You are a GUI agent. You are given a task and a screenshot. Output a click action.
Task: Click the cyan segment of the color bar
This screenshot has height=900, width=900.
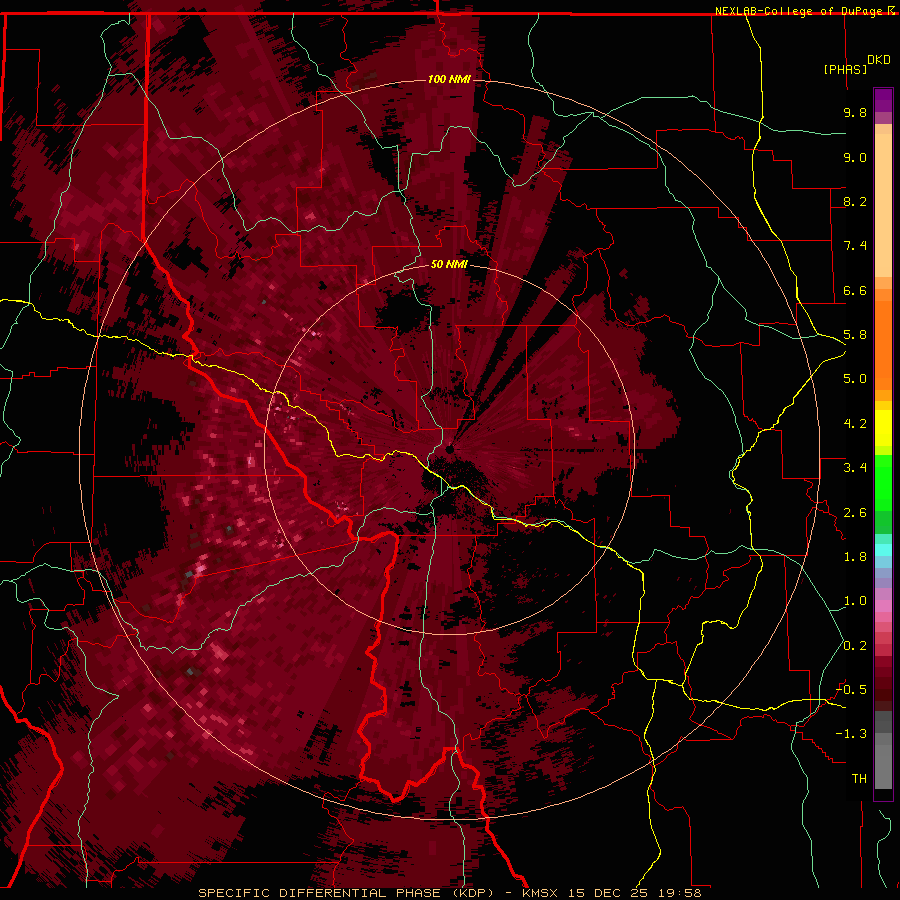(x=883, y=549)
